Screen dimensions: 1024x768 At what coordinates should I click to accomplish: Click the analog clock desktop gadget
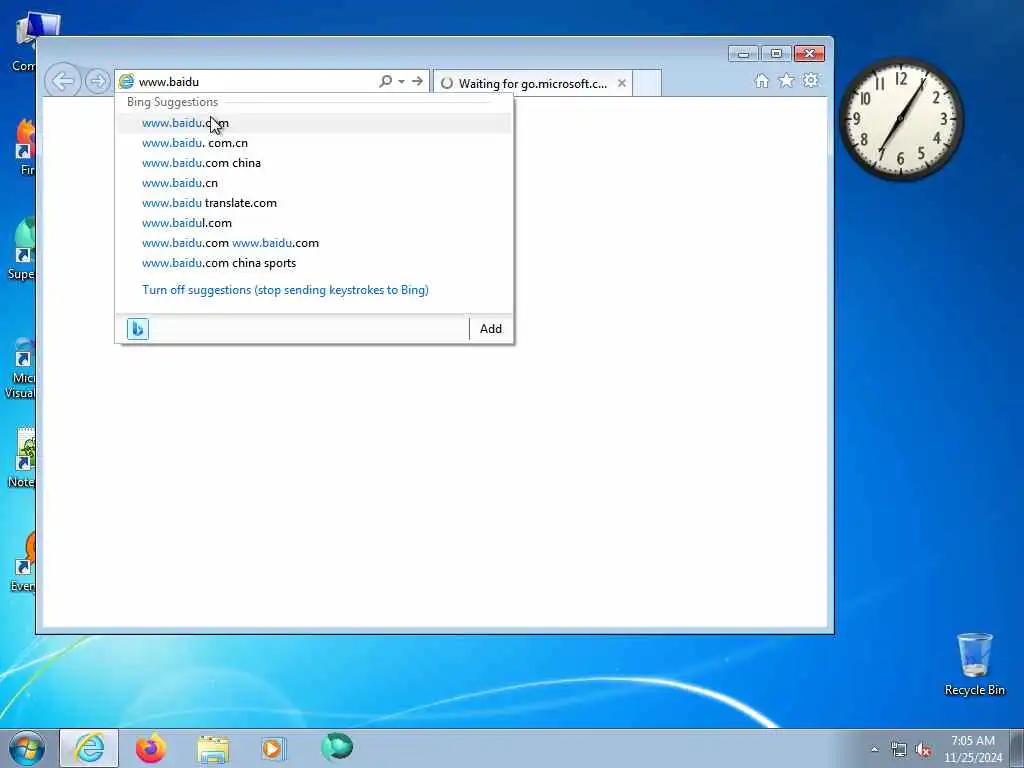pyautogui.click(x=901, y=119)
